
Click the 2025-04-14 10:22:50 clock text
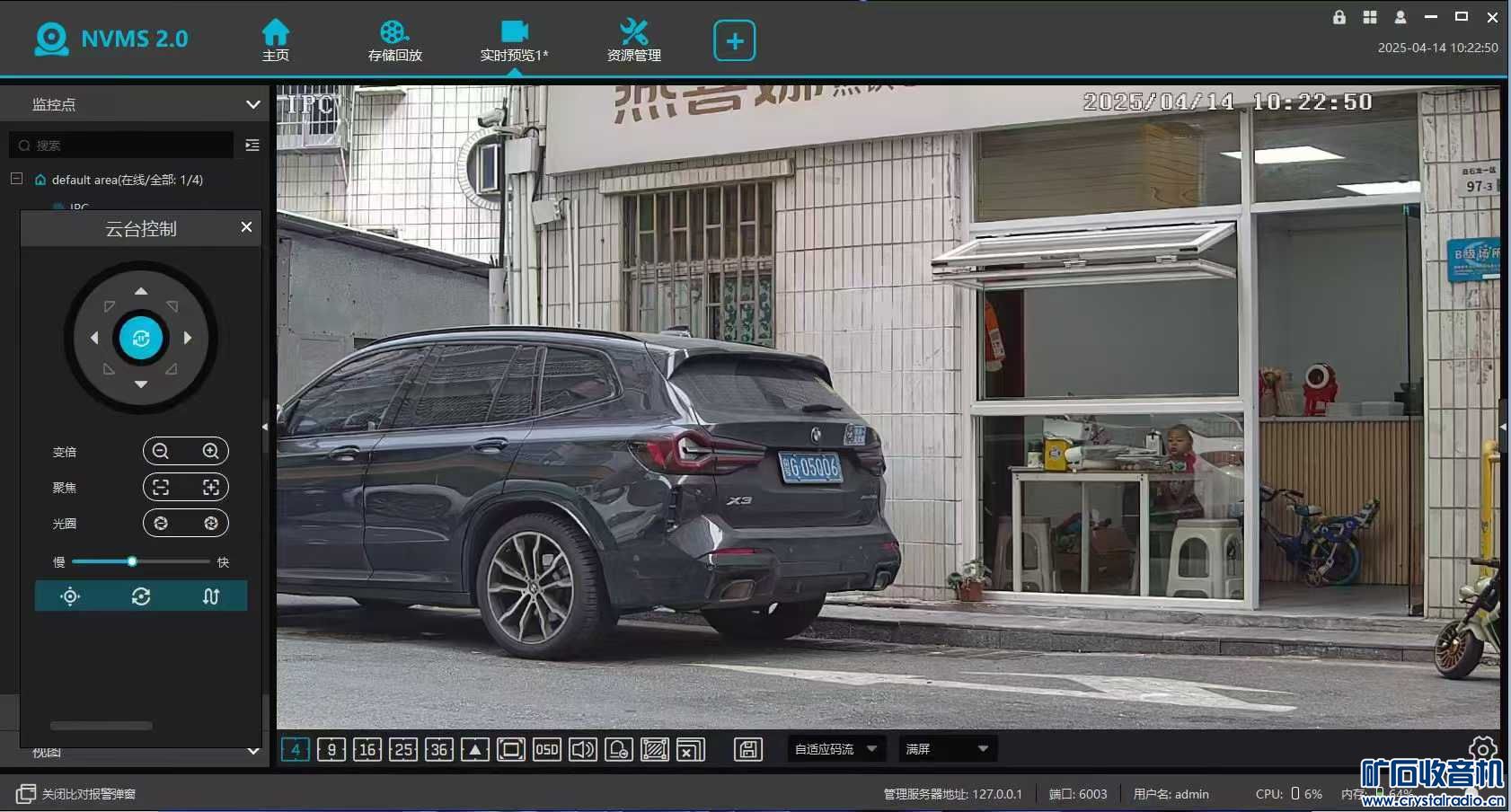(x=1437, y=48)
